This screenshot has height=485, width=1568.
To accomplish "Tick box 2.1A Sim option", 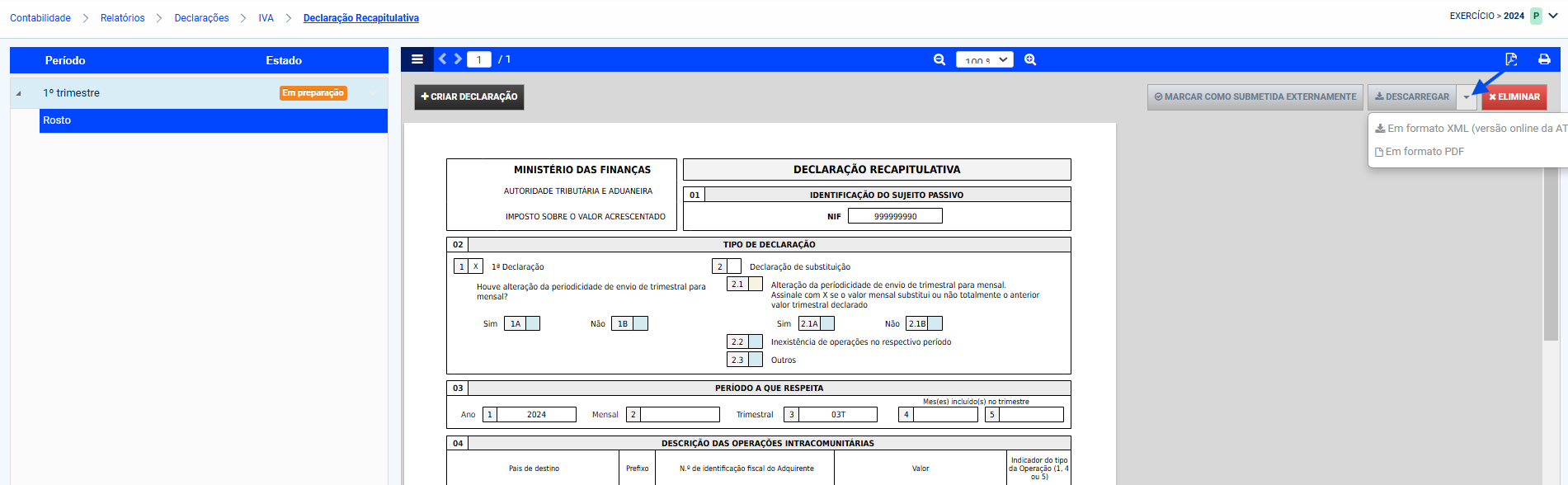I will pyautogui.click(x=827, y=323).
